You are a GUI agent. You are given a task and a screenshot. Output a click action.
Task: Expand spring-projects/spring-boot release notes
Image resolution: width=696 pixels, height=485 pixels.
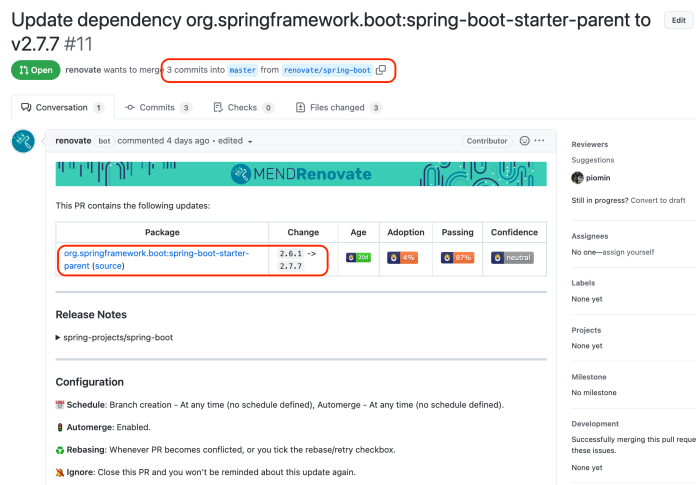[x=114, y=337]
